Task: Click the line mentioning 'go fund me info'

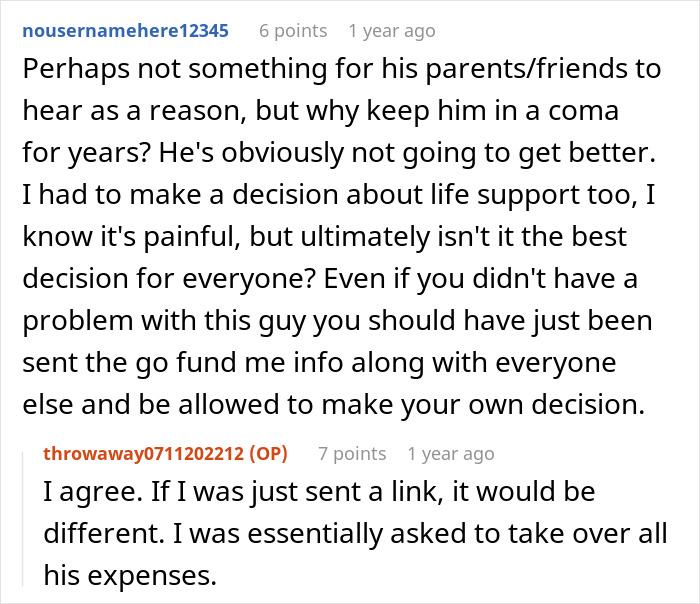Action: pos(319,362)
